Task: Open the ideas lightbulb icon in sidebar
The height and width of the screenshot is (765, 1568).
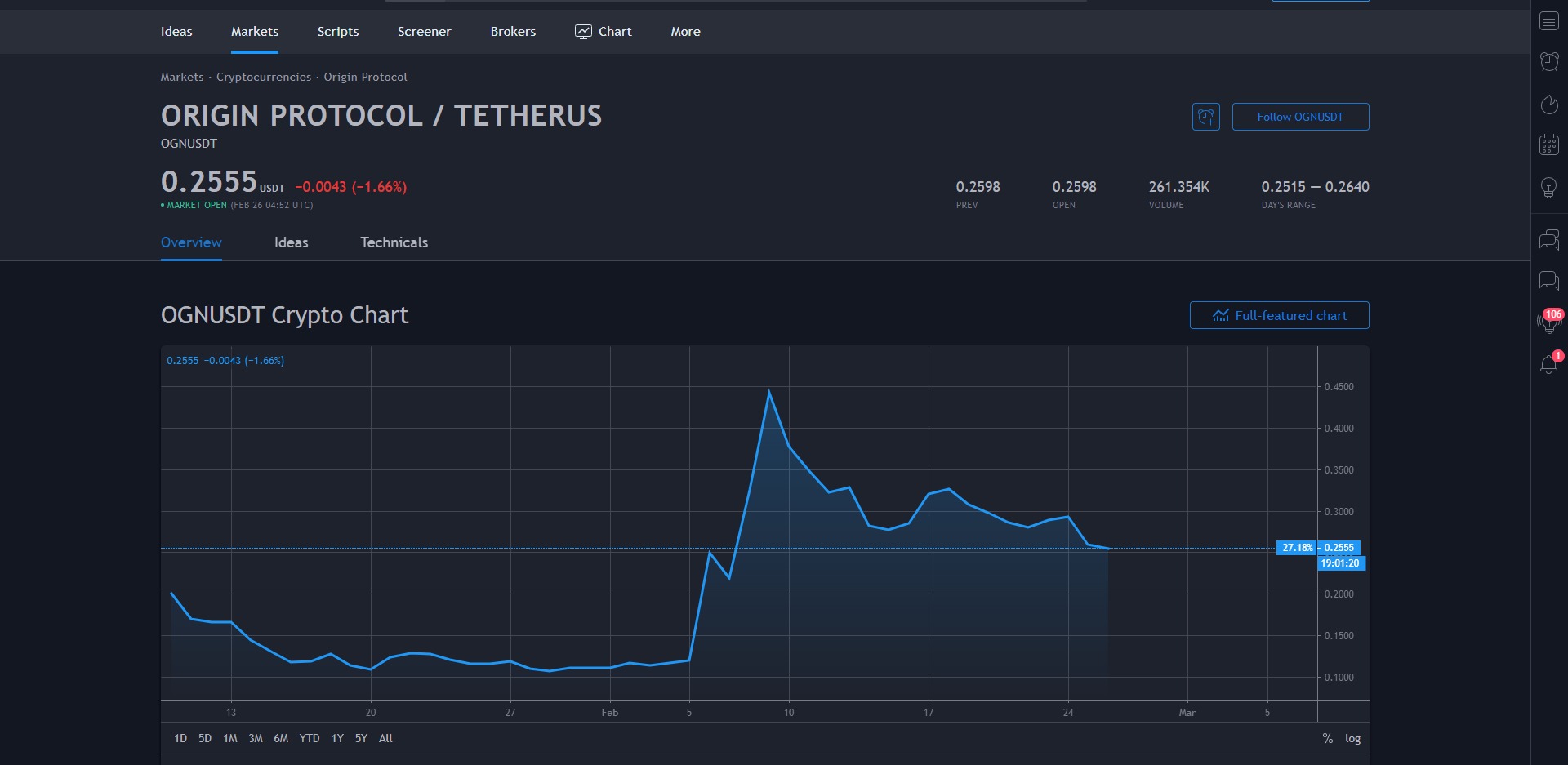Action: (1548, 188)
